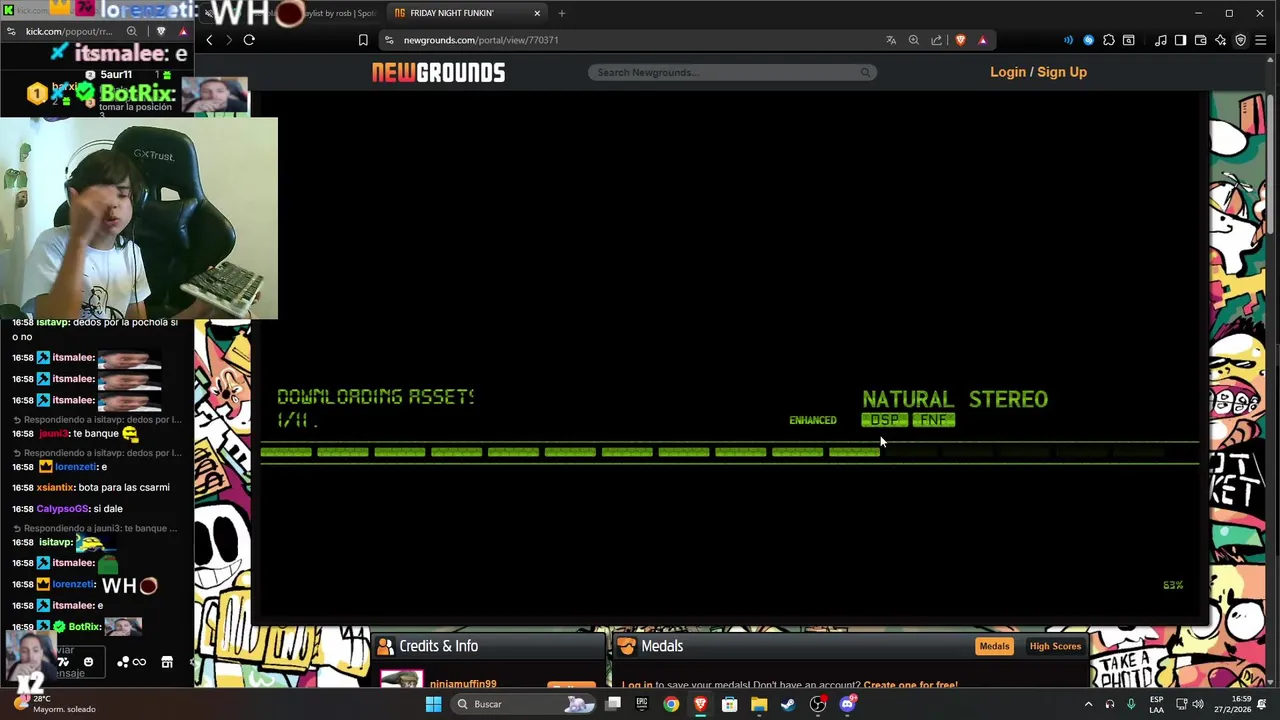Open ninjamuffin99 profile link
This screenshot has height=720, width=1280.
[463, 685]
